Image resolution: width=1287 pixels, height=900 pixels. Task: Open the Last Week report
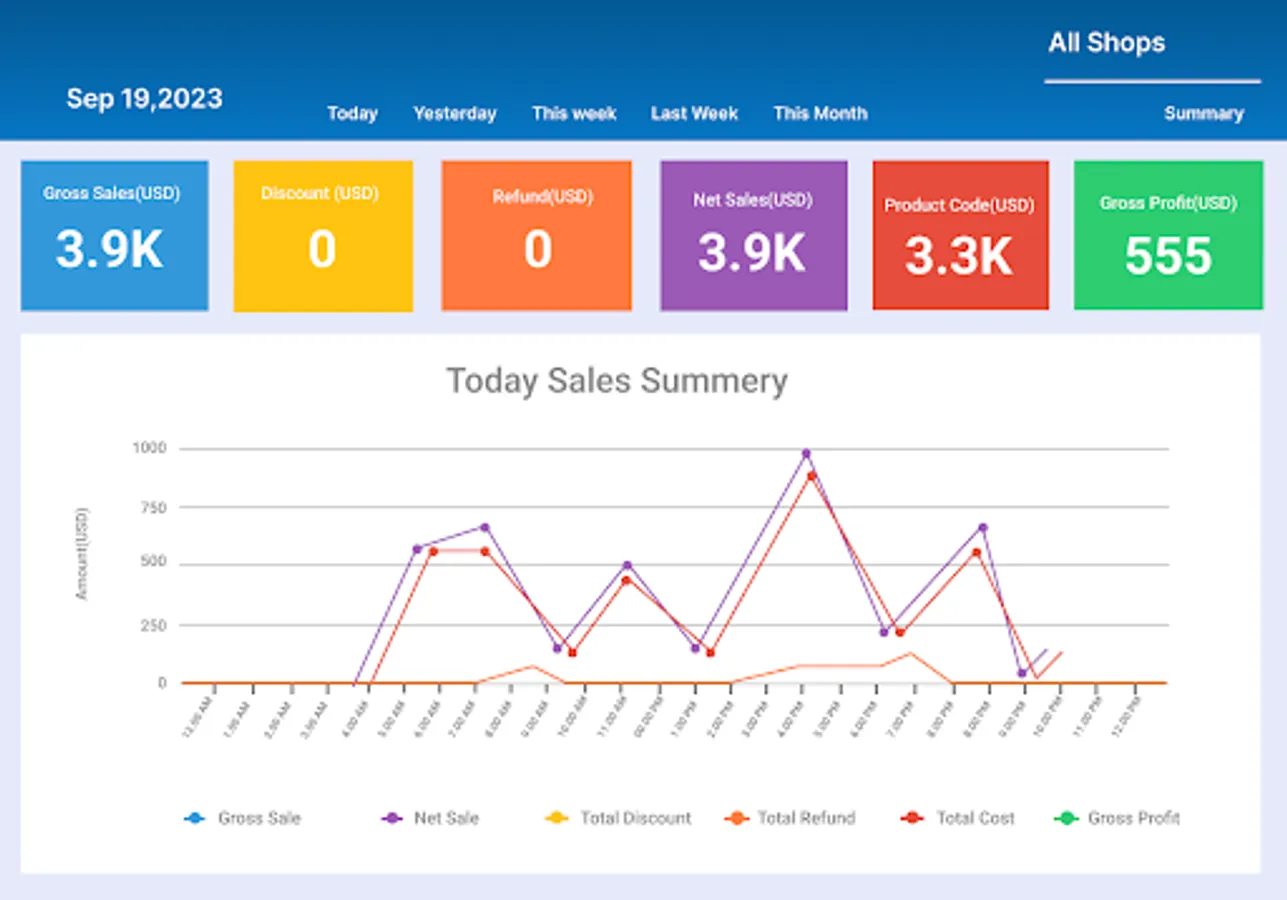coord(693,113)
